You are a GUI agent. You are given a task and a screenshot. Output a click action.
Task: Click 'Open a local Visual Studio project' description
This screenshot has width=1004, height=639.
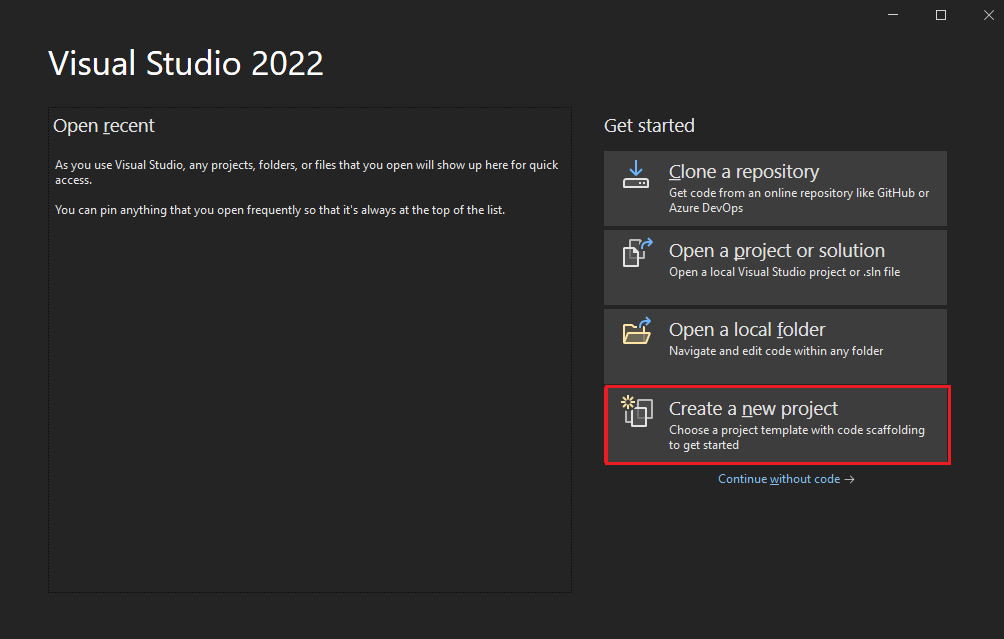[784, 272]
